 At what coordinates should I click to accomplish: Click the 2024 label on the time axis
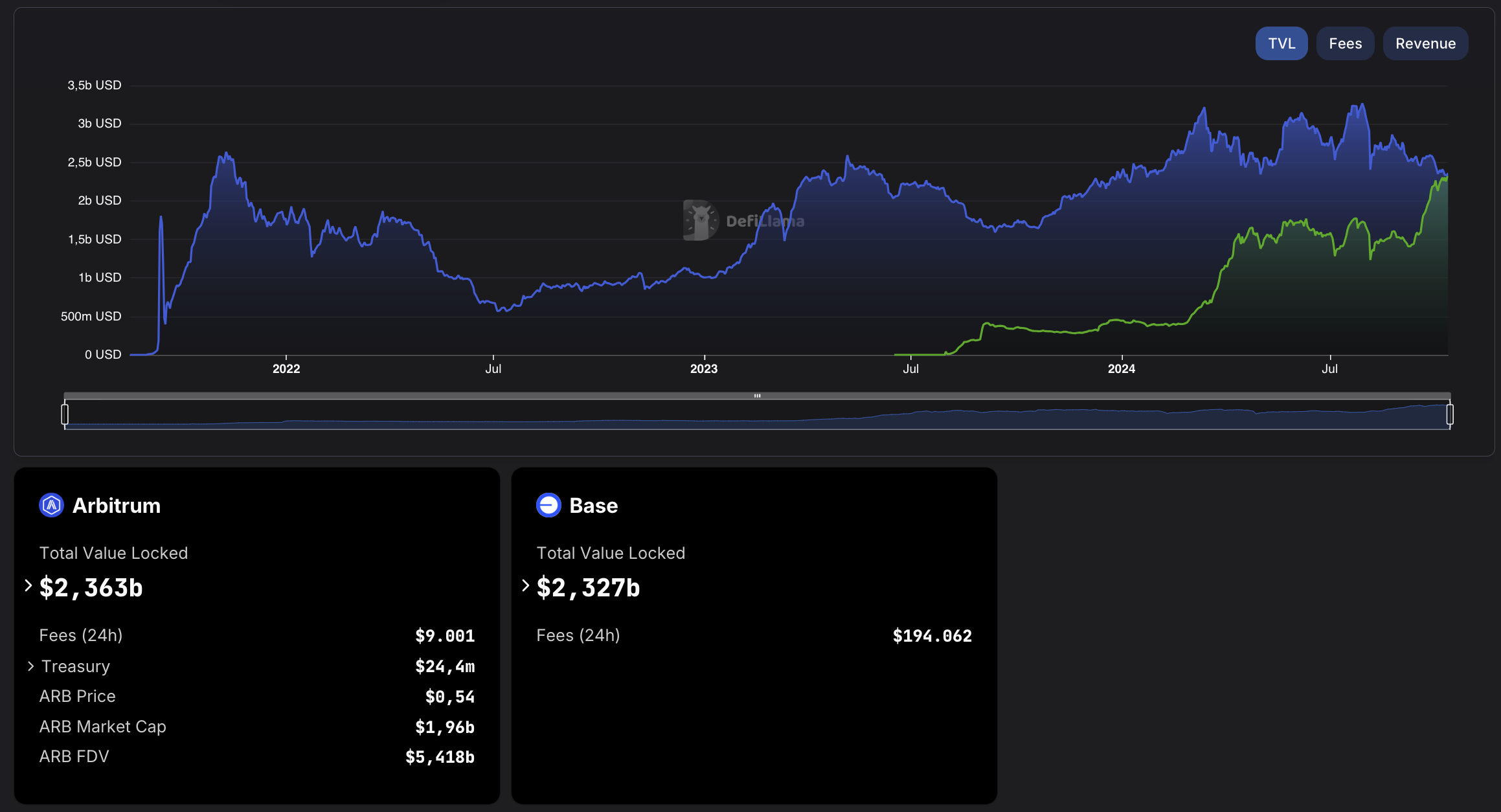click(1121, 368)
